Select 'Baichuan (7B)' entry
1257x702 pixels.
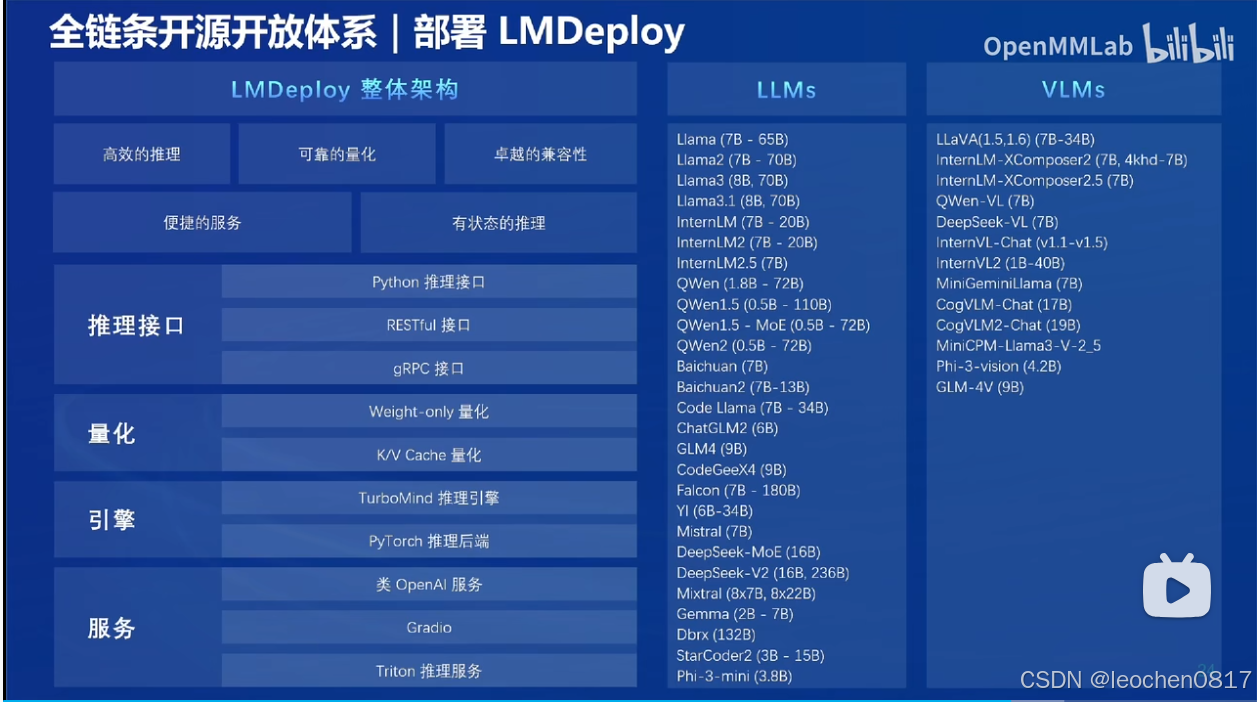tap(722, 366)
